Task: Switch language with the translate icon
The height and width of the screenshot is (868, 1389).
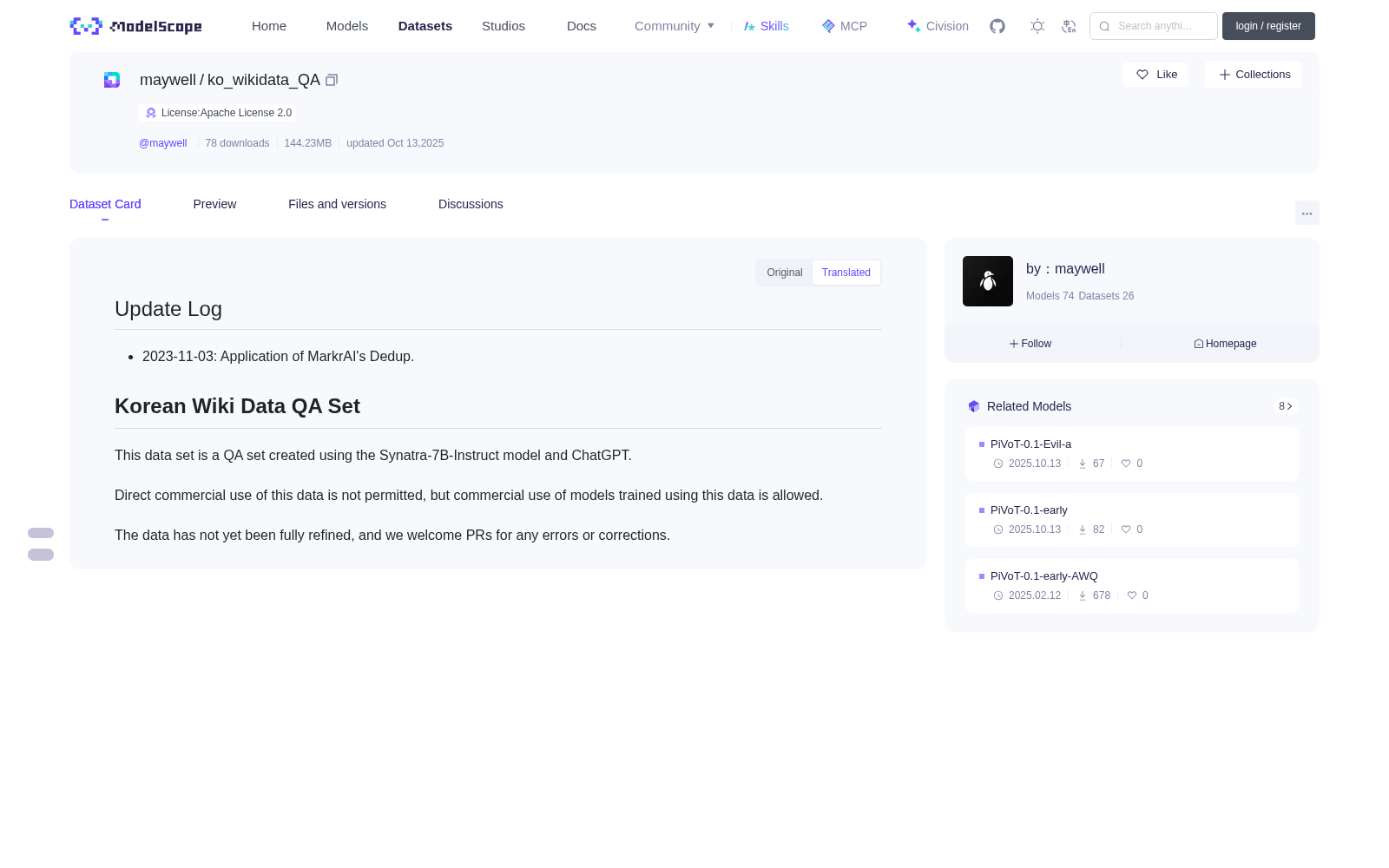Action: (x=1069, y=26)
